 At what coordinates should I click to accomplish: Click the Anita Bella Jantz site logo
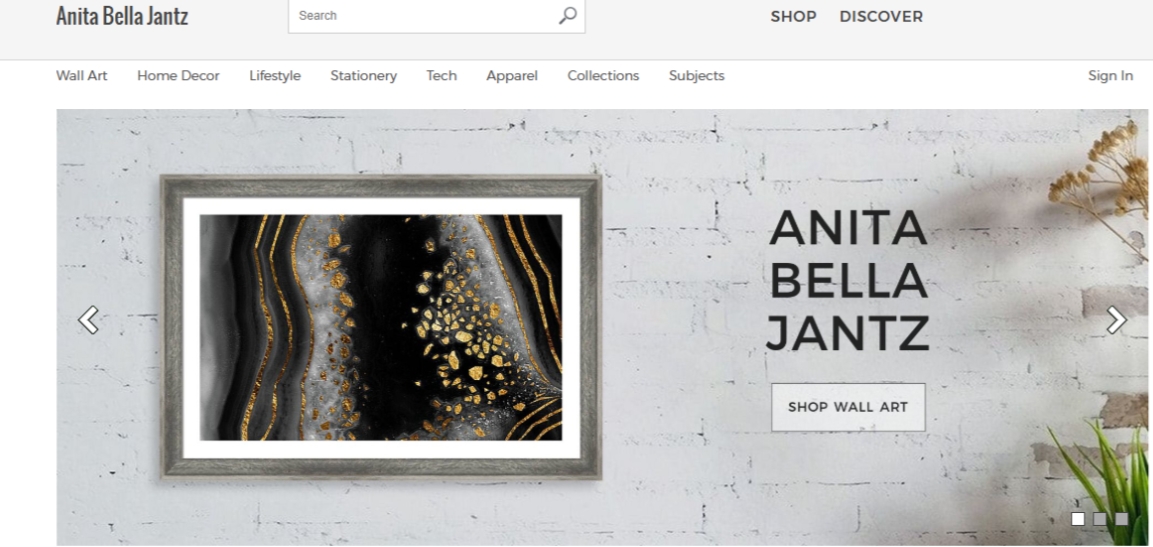(x=122, y=15)
